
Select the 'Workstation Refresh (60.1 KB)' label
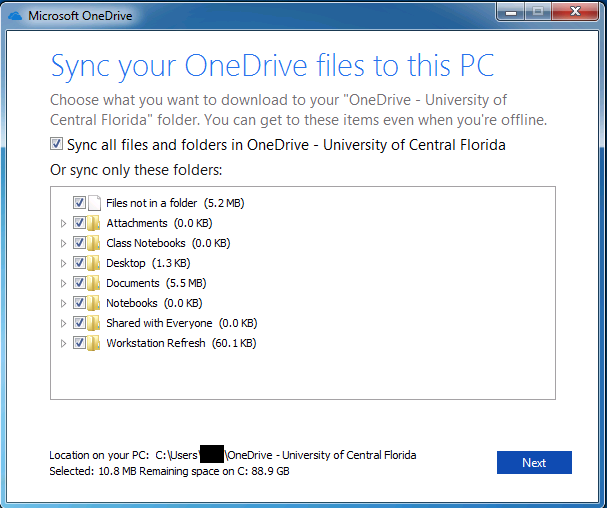[x=181, y=343]
